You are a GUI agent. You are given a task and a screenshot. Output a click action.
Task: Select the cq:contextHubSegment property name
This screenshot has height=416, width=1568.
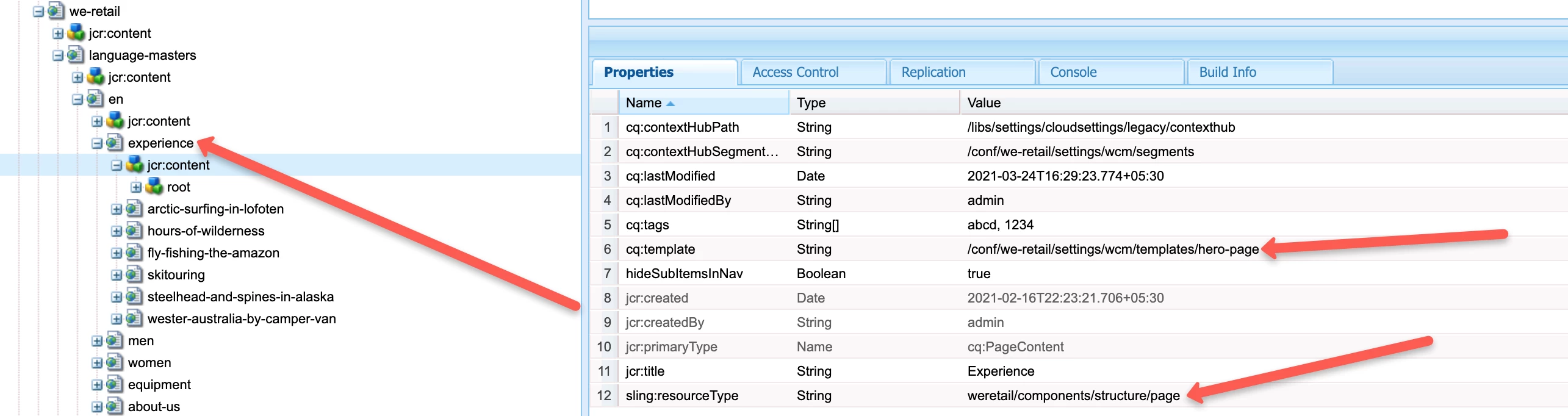[x=702, y=151]
